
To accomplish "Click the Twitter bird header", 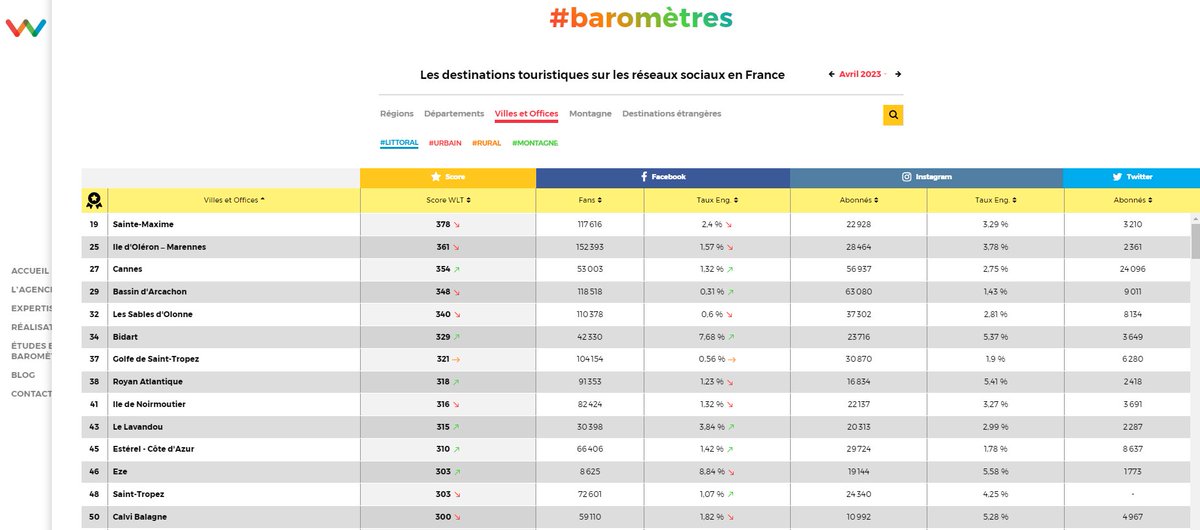I will tap(1131, 177).
